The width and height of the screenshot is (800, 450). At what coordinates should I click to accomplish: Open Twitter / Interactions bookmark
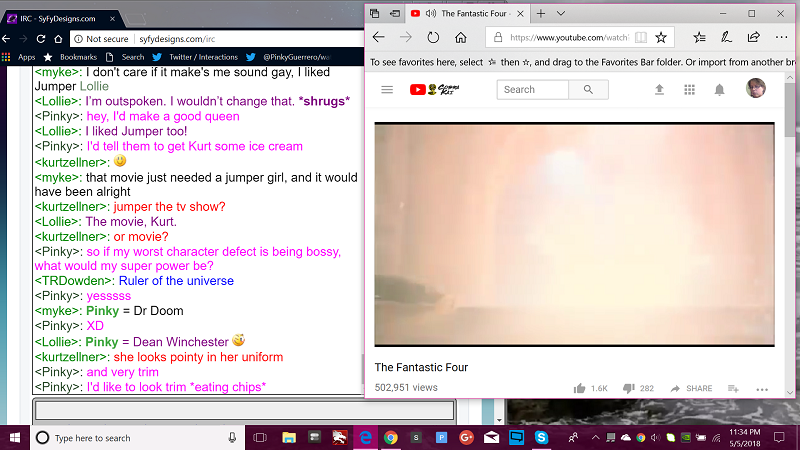195,57
